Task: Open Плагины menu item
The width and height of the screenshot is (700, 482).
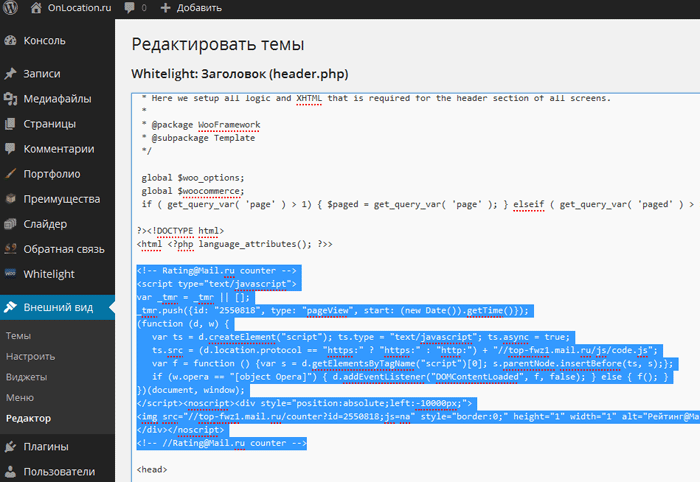Action: coord(46,447)
